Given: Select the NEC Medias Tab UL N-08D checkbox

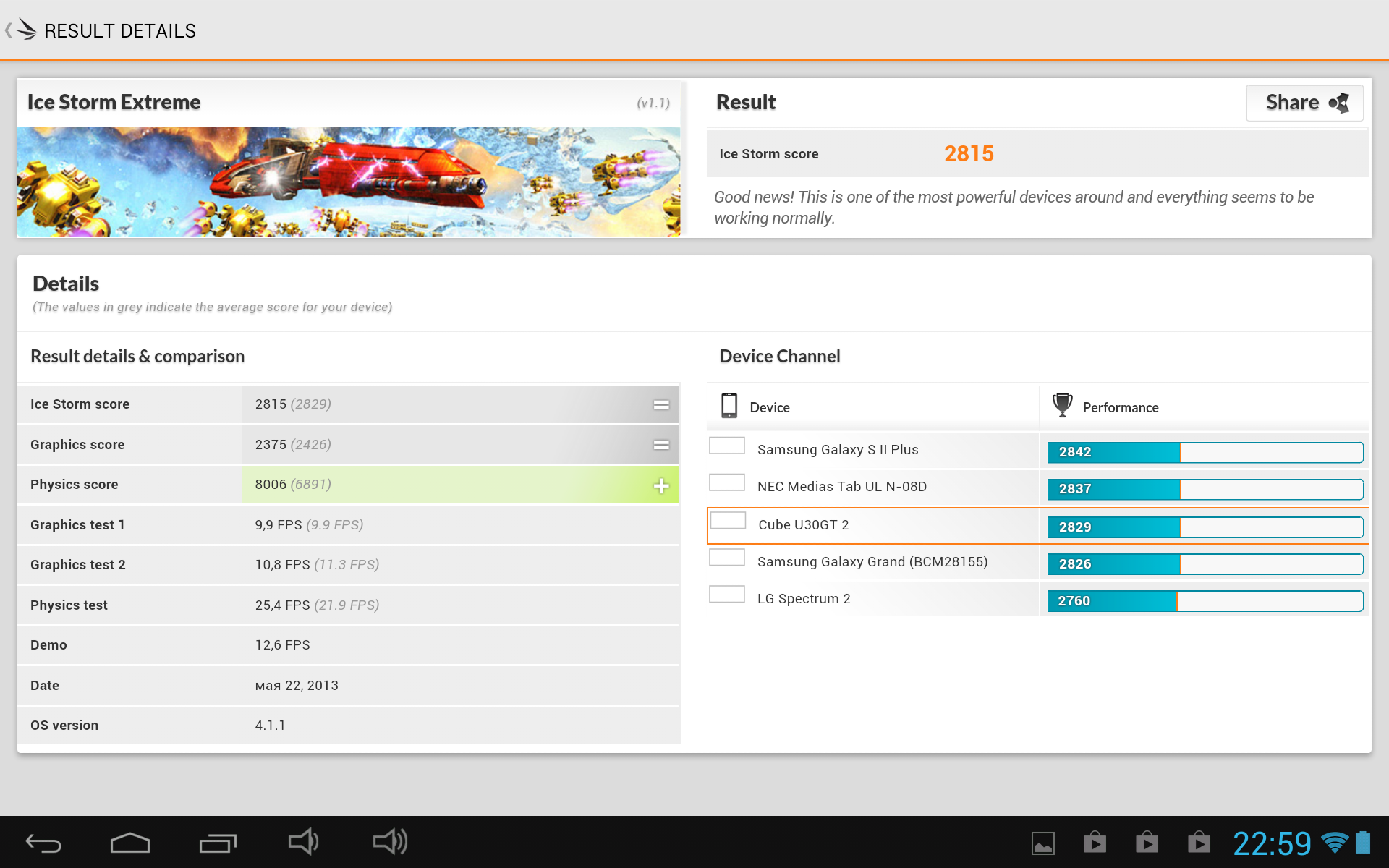Looking at the screenshot, I should point(727,482).
